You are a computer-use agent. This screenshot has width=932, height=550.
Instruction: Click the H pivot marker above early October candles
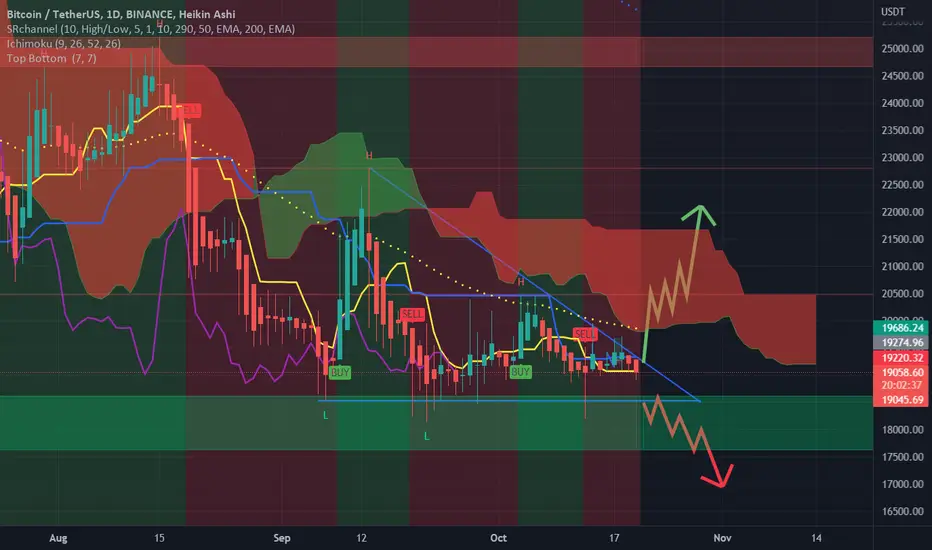point(521,281)
